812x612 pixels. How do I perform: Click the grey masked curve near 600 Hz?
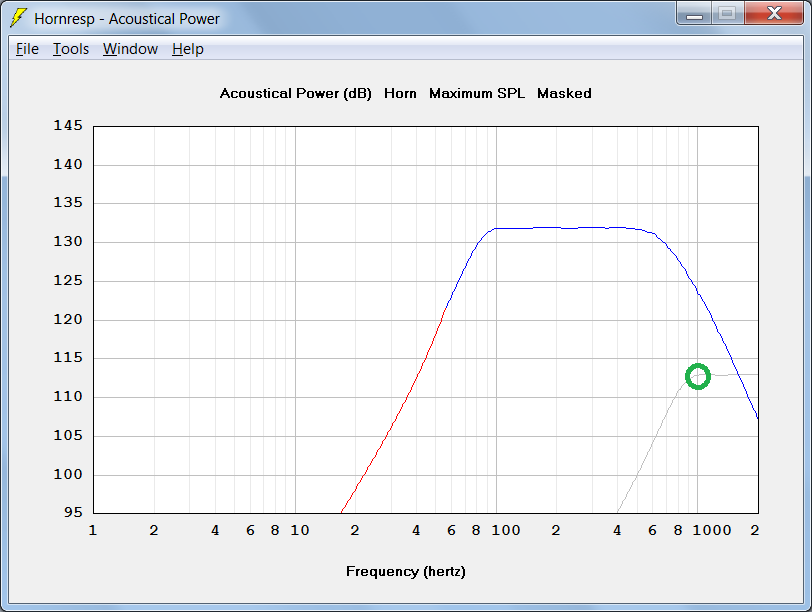653,441
